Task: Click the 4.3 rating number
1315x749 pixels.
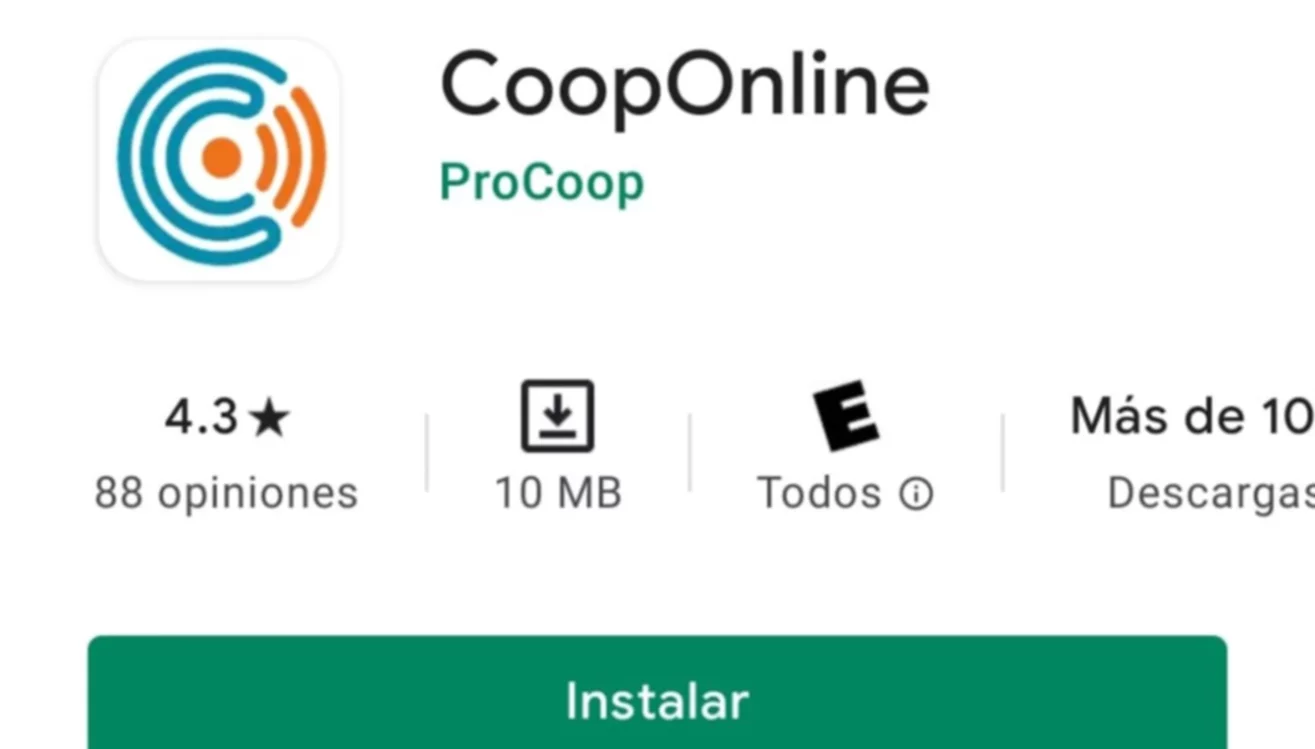Action: (x=201, y=418)
